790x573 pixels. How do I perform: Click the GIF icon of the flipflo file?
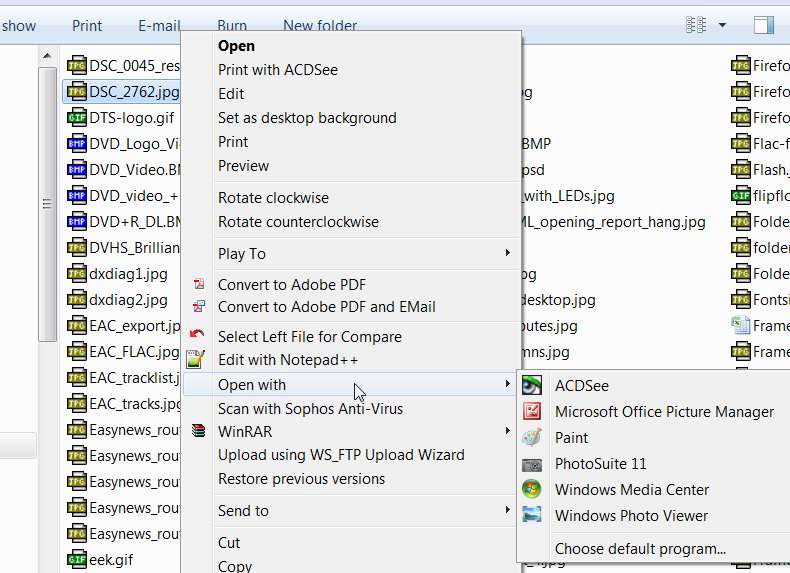[x=740, y=196]
